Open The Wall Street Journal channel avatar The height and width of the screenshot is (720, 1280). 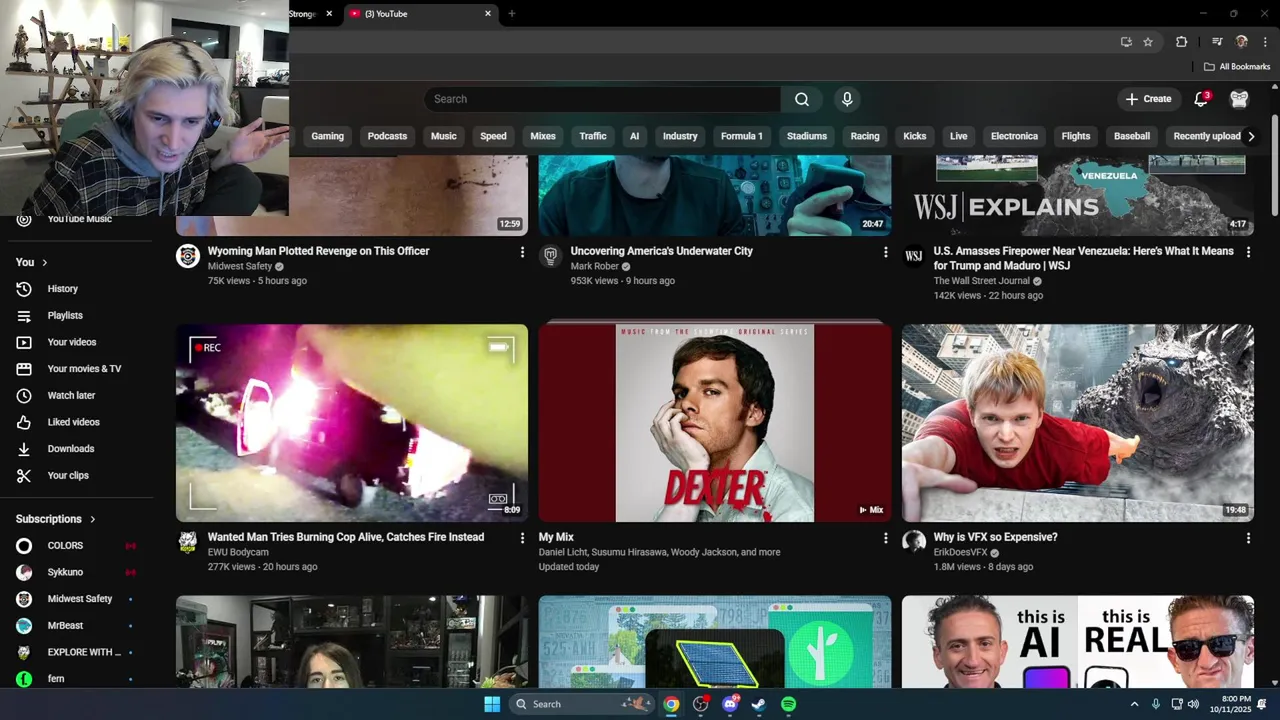point(914,256)
